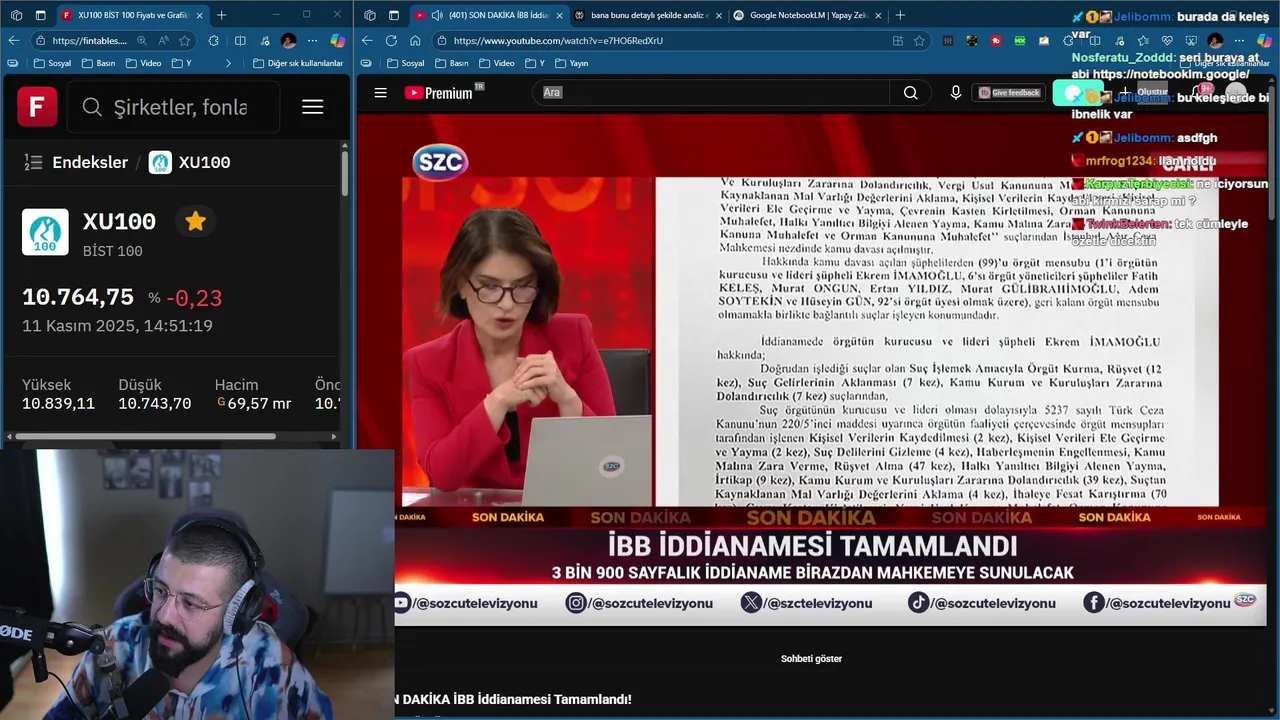The height and width of the screenshot is (720, 1280).
Task: Open @sozcutelevizyonu YouTube handle in banner
Action: point(466,603)
